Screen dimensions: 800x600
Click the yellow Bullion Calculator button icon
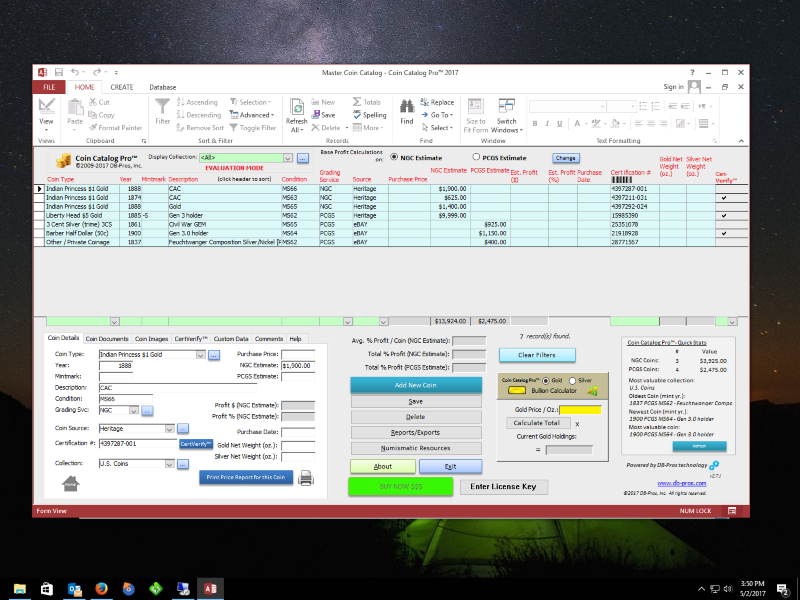[x=517, y=390]
